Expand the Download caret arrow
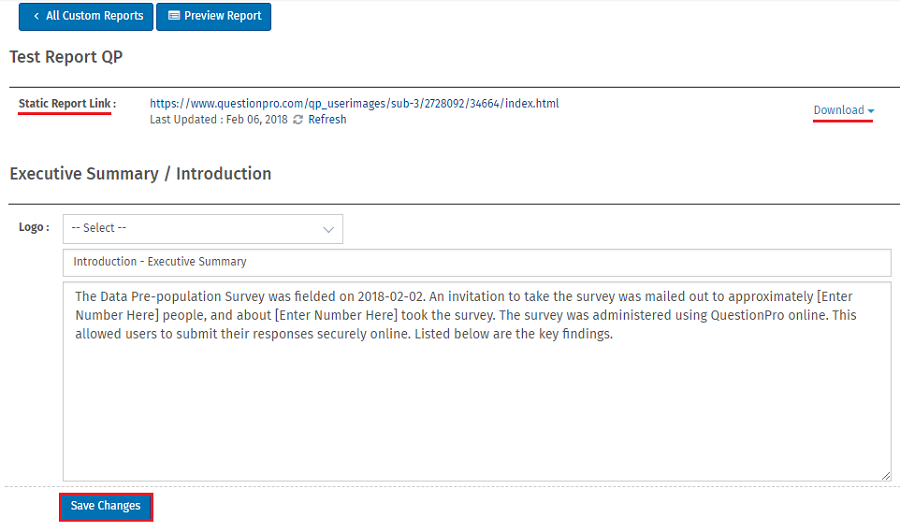Screen dimensions: 900x532 click(871, 111)
